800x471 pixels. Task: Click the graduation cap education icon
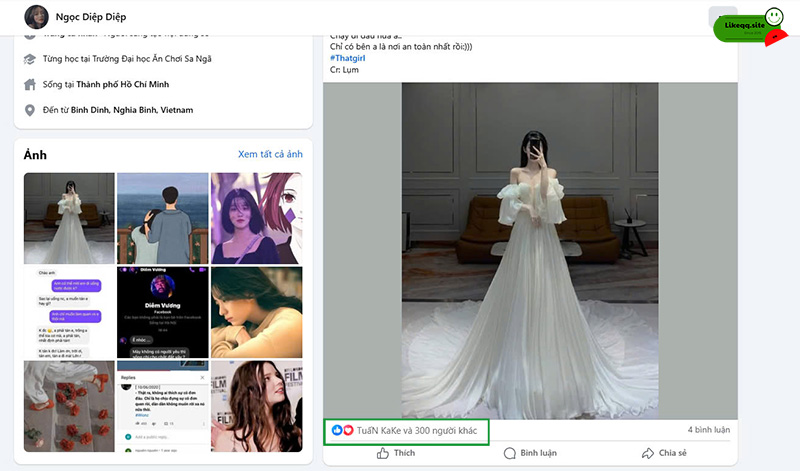pos(30,59)
